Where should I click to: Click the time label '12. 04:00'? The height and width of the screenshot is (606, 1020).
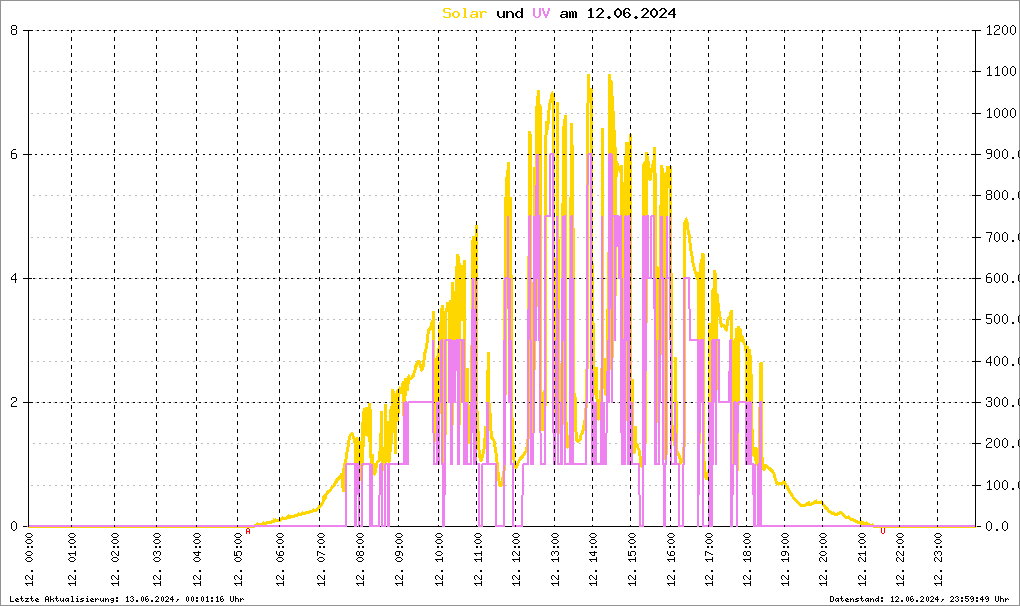pyautogui.click(x=197, y=559)
